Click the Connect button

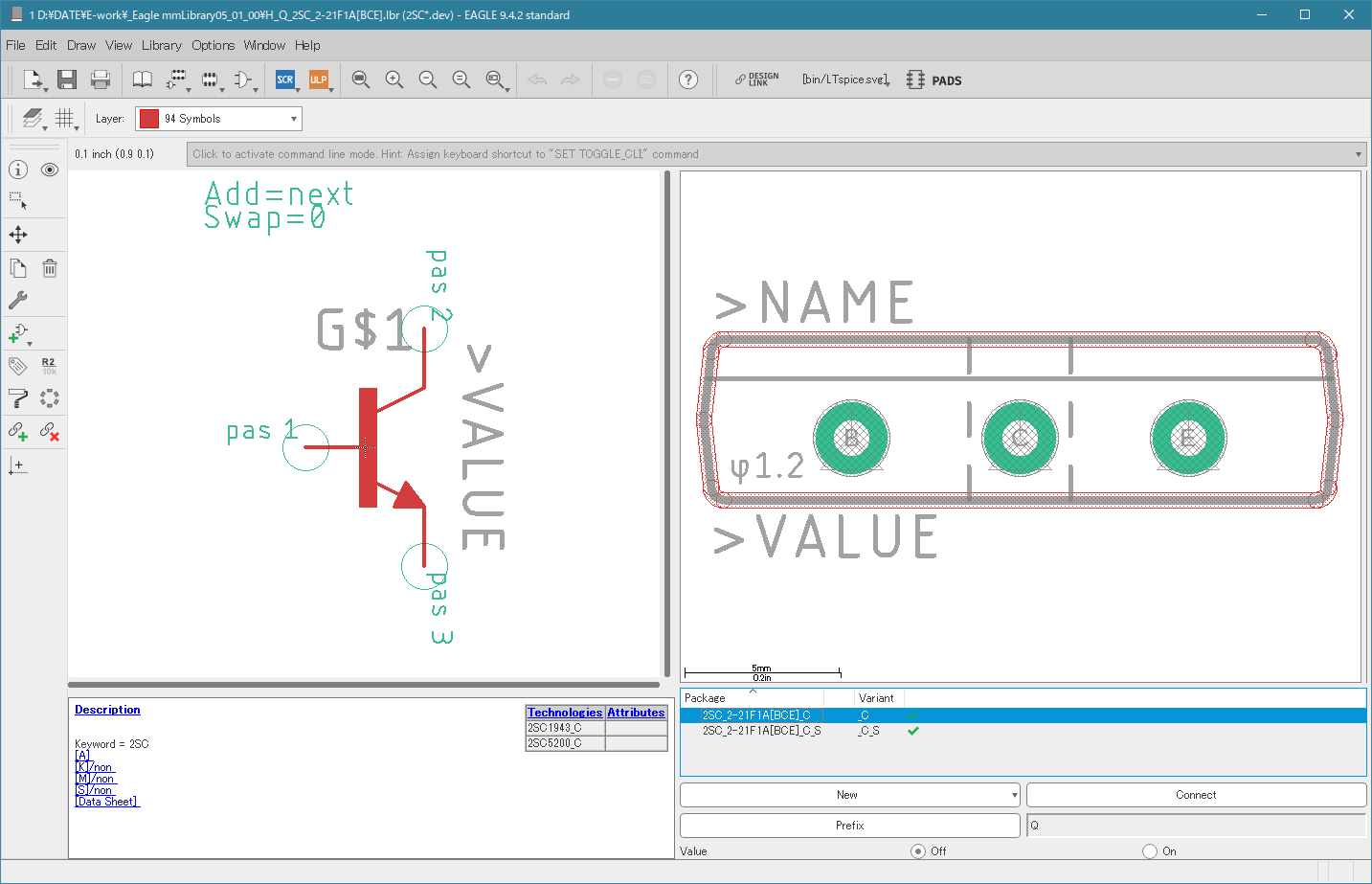(x=1196, y=795)
